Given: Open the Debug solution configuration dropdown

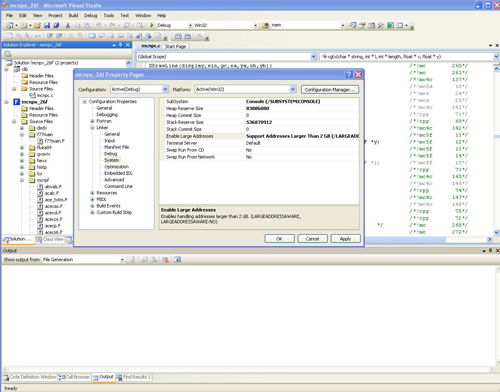Looking at the screenshot, I should (x=190, y=25).
